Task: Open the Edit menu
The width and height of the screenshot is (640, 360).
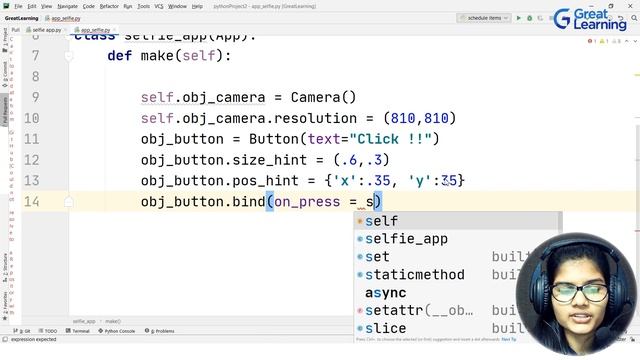Action: click(32, 6)
